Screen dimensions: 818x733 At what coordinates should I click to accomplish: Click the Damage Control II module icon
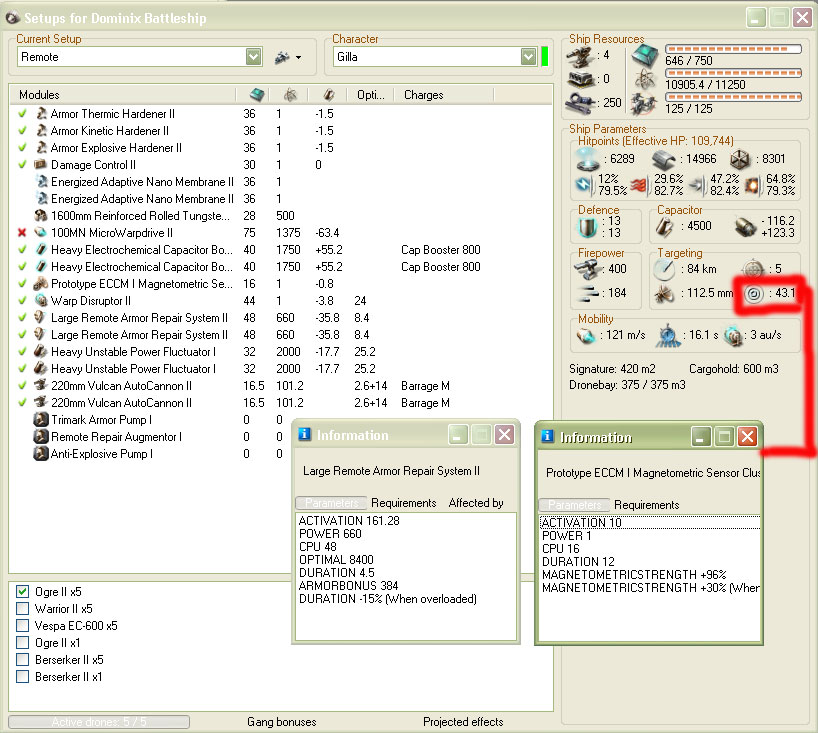[41, 165]
